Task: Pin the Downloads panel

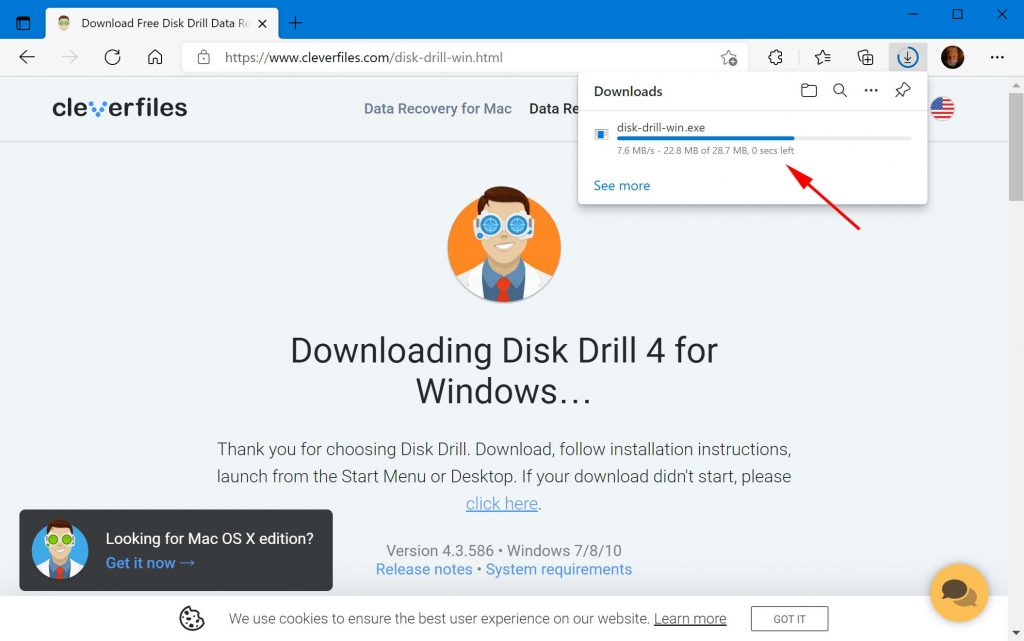Action: [x=902, y=90]
